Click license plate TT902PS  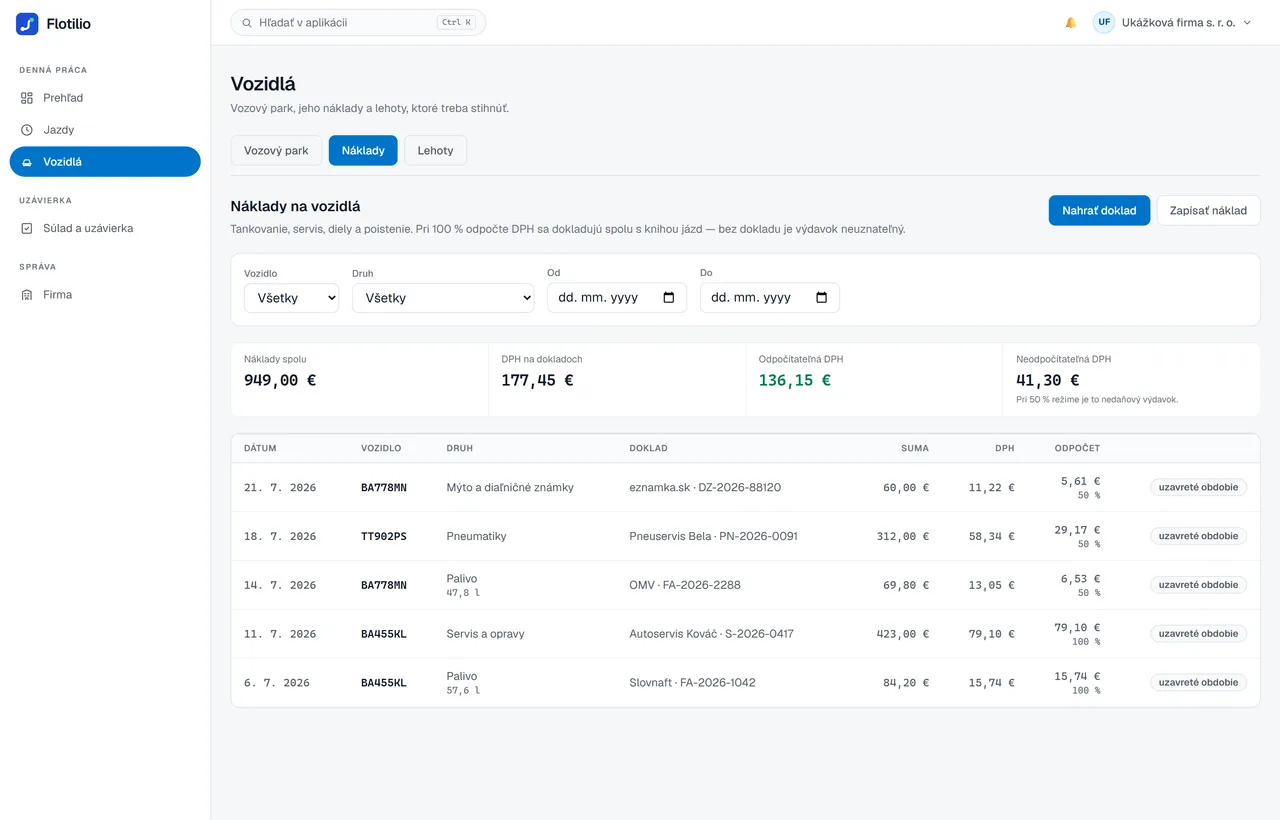pos(384,536)
